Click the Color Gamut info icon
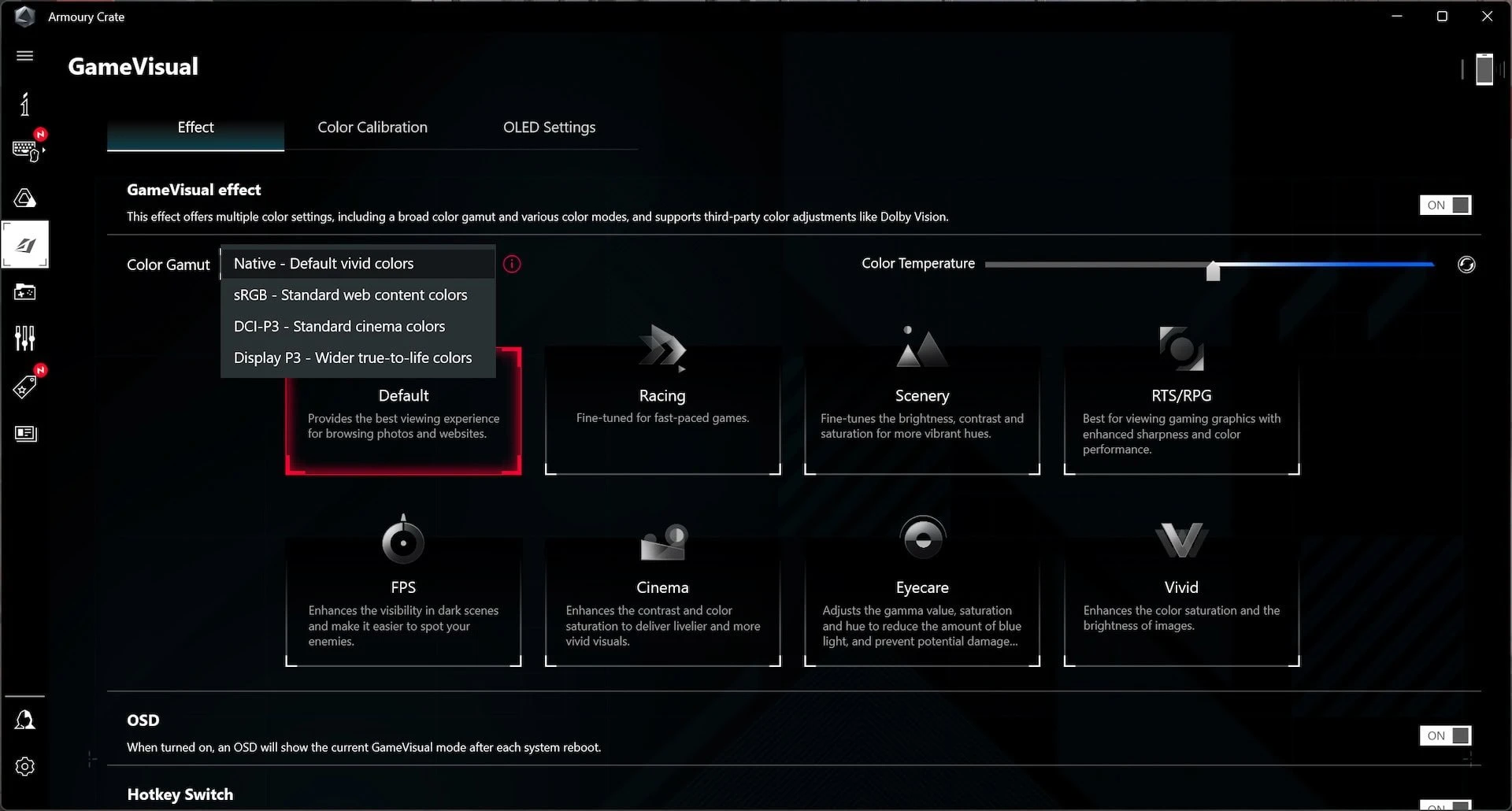1512x811 pixels. click(512, 265)
